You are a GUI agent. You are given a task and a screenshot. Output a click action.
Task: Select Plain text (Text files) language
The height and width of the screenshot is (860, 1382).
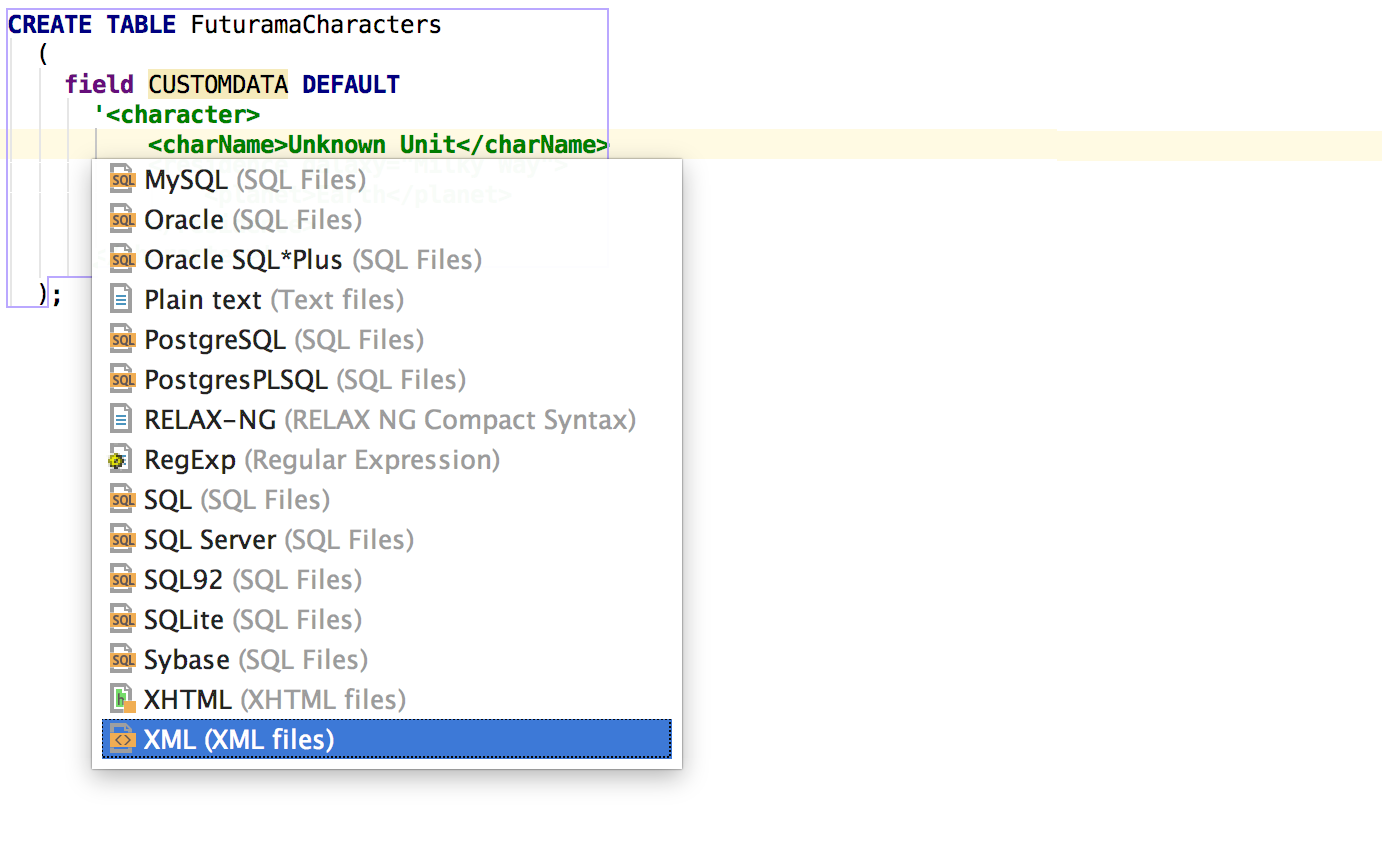387,300
